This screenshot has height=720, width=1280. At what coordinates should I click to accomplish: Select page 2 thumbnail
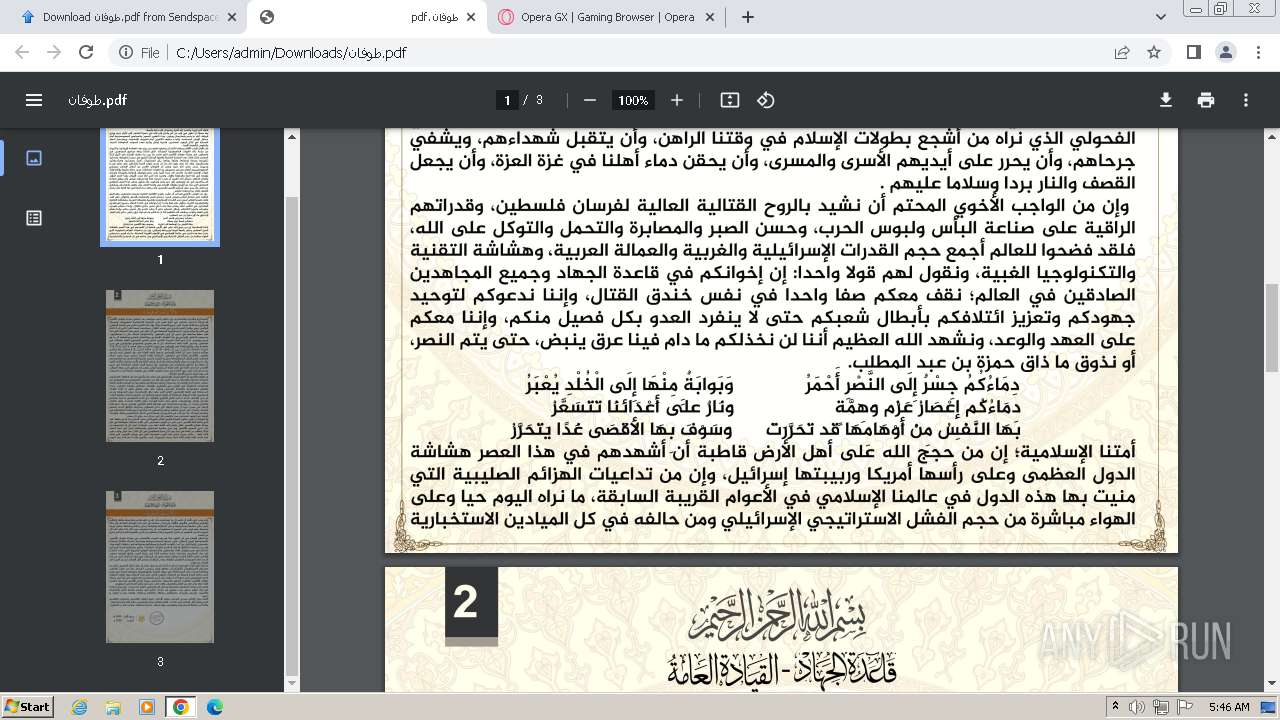point(160,366)
